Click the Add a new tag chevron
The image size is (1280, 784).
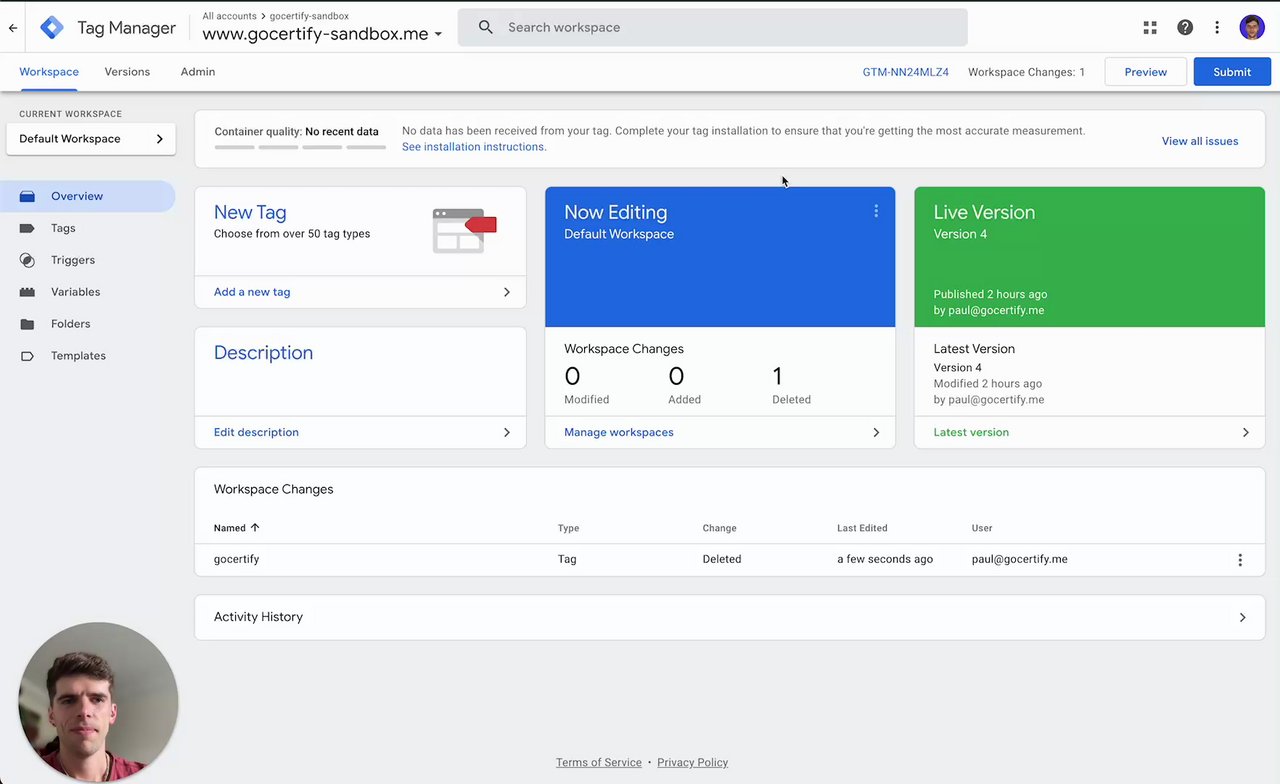[507, 292]
